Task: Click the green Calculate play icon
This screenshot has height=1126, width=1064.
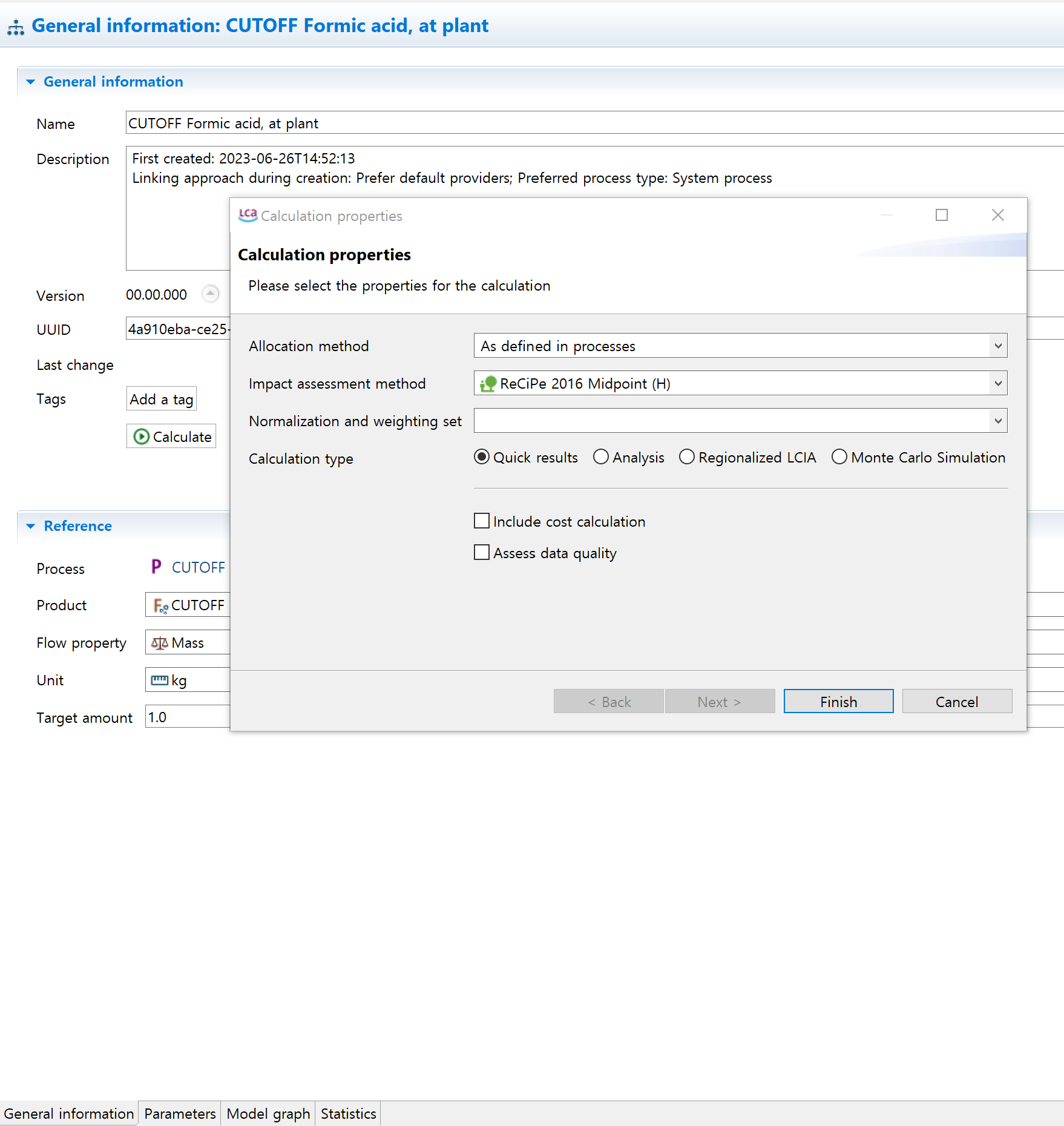Action: tap(141, 436)
